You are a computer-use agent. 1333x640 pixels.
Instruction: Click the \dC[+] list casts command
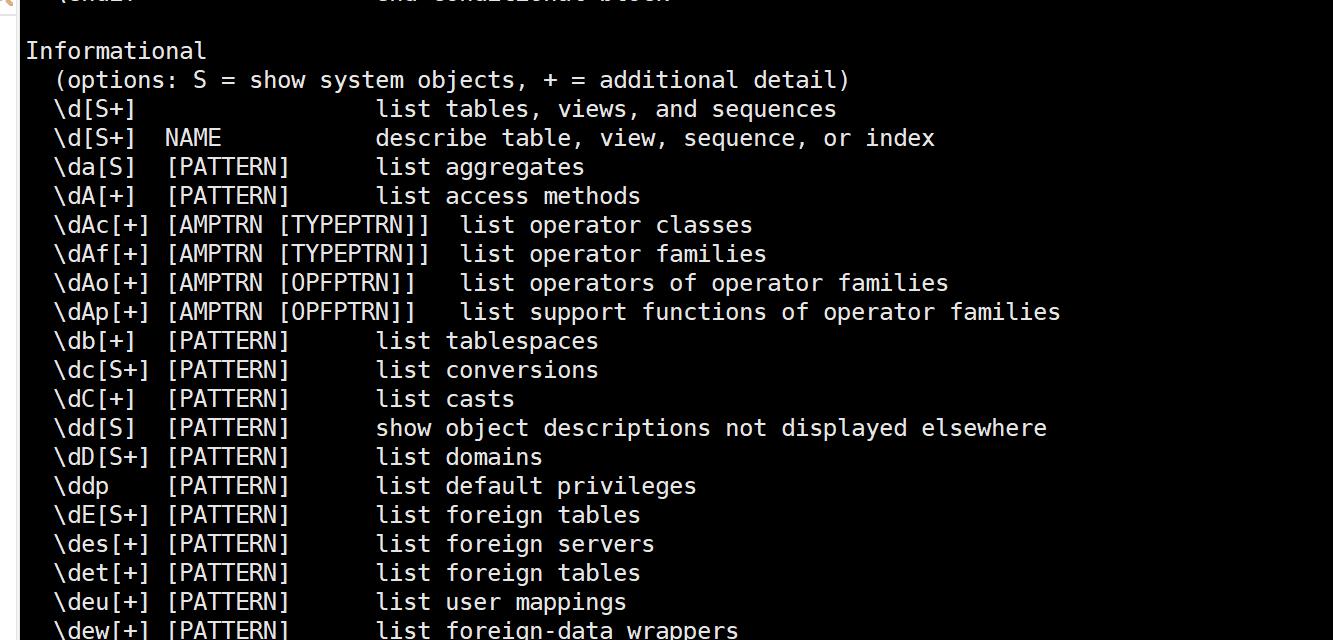click(x=284, y=399)
